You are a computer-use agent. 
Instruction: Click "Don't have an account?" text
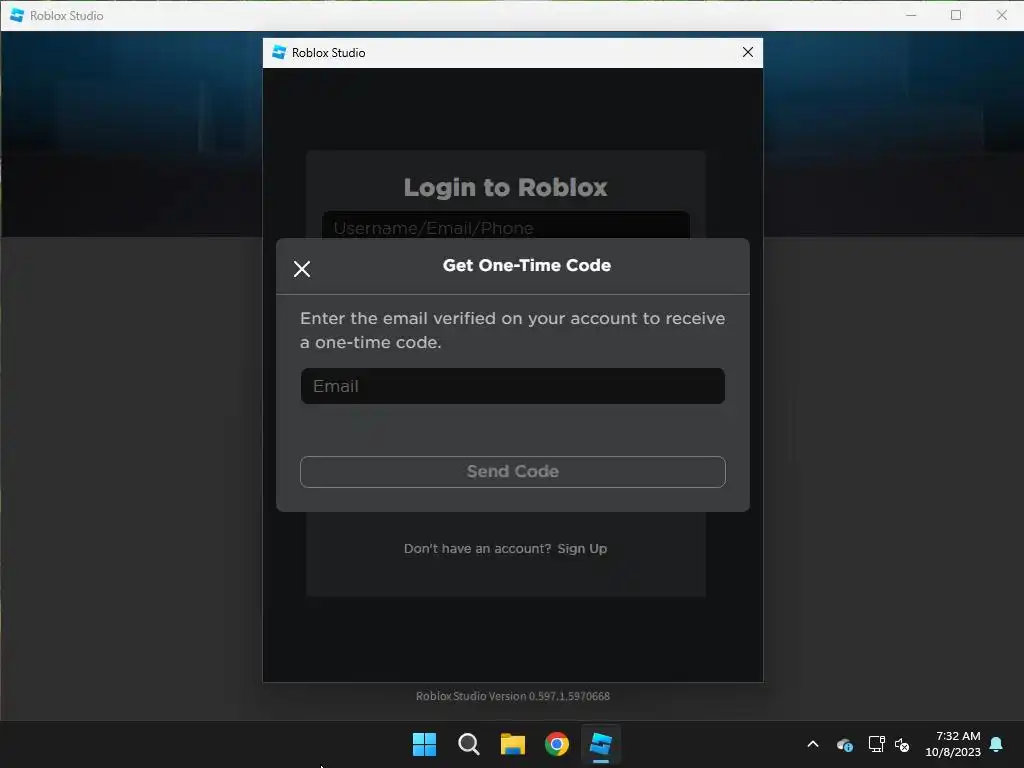[477, 549]
